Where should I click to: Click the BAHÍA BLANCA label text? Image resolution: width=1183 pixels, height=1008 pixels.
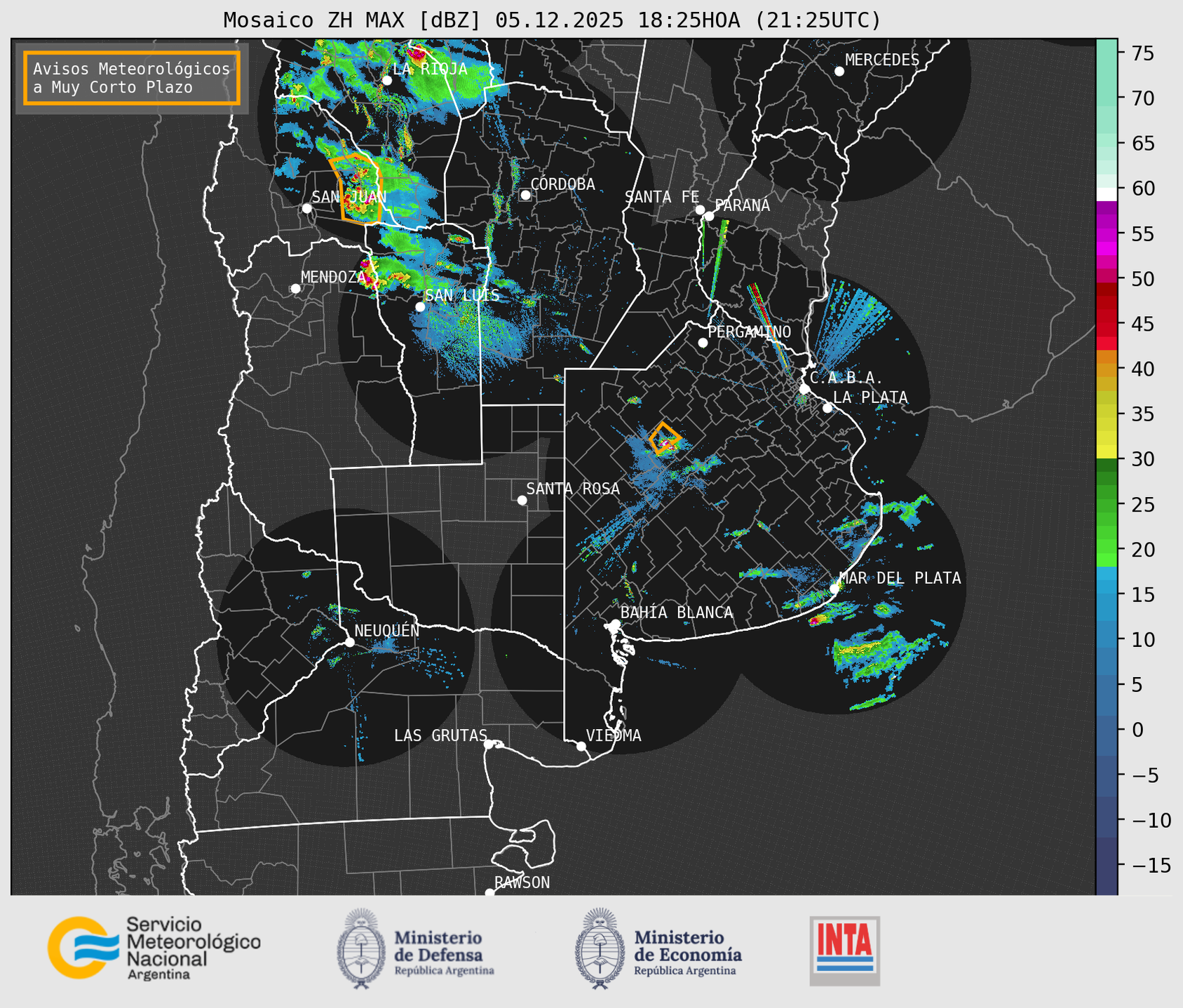[x=677, y=613]
